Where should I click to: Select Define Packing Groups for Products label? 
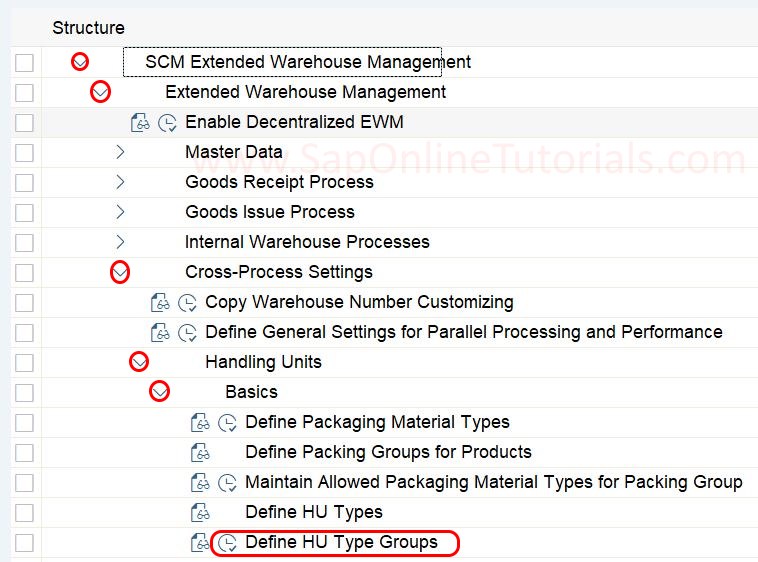tap(389, 452)
